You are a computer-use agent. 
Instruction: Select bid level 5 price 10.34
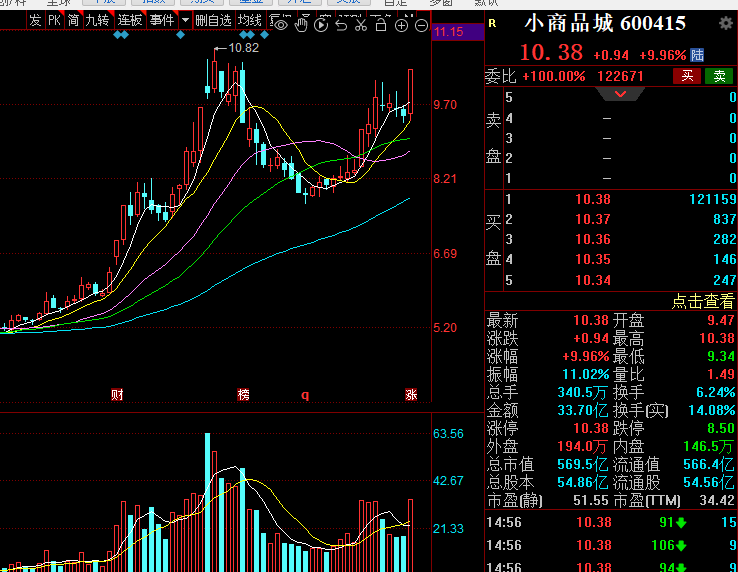[x=593, y=280]
